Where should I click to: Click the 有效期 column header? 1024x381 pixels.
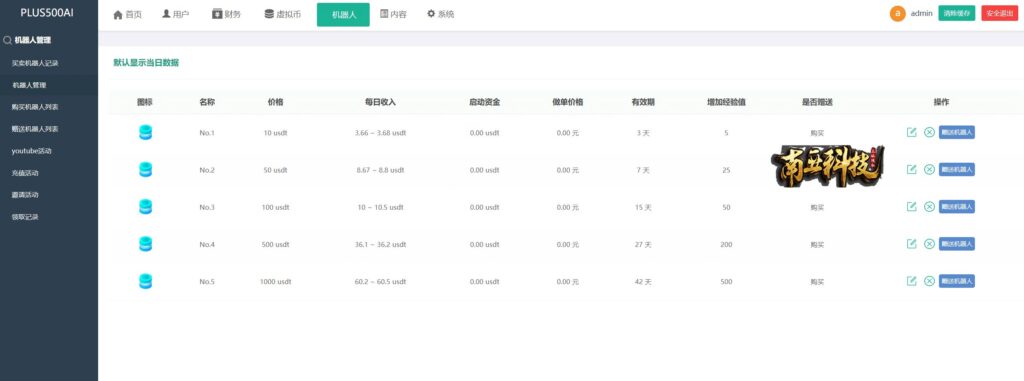(x=643, y=103)
